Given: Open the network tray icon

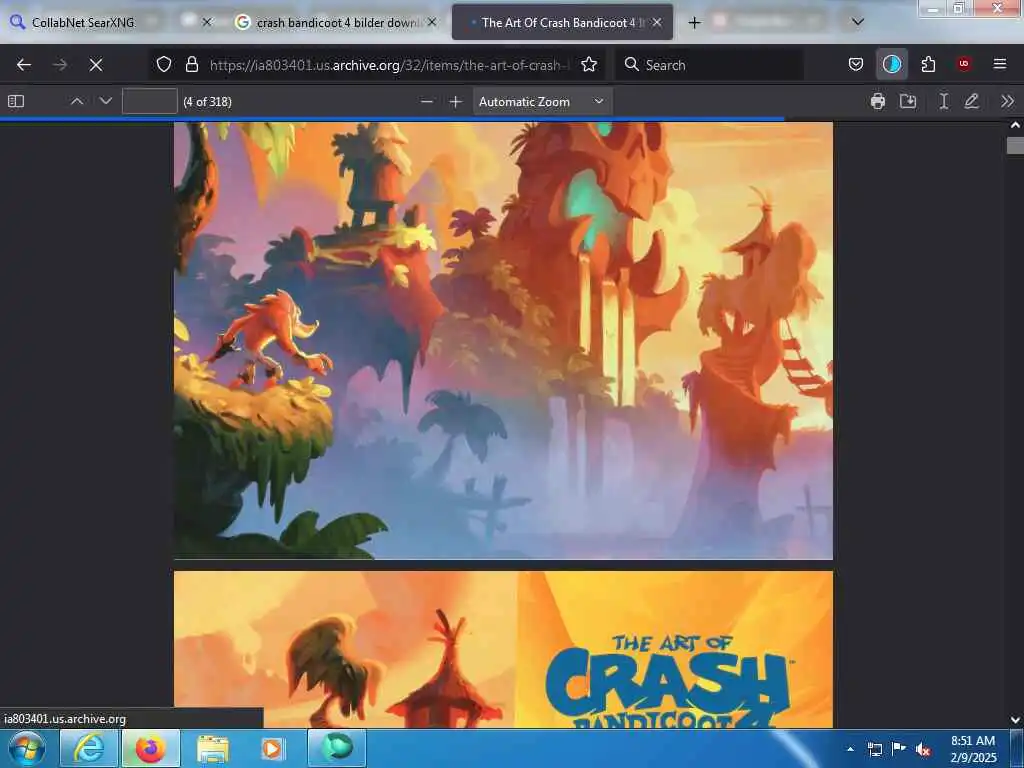Looking at the screenshot, I should (874, 749).
